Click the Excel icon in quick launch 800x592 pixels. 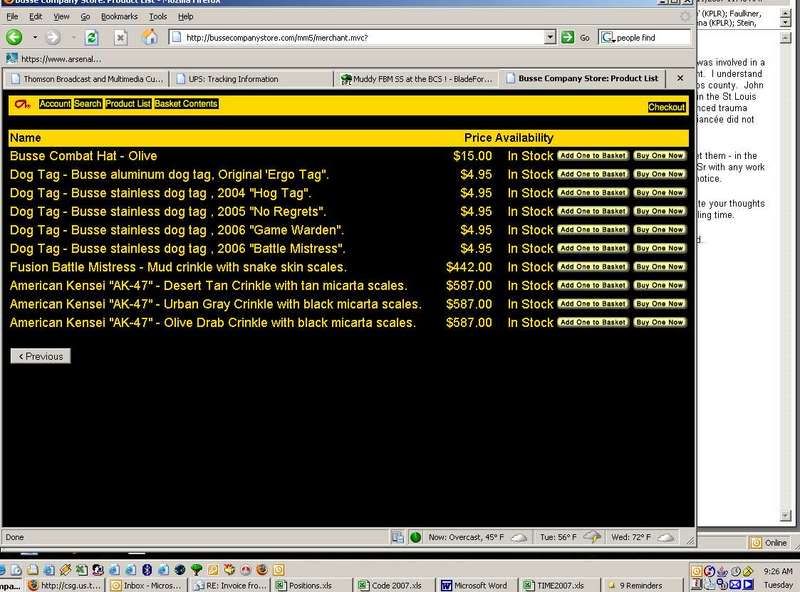[x=82, y=570]
